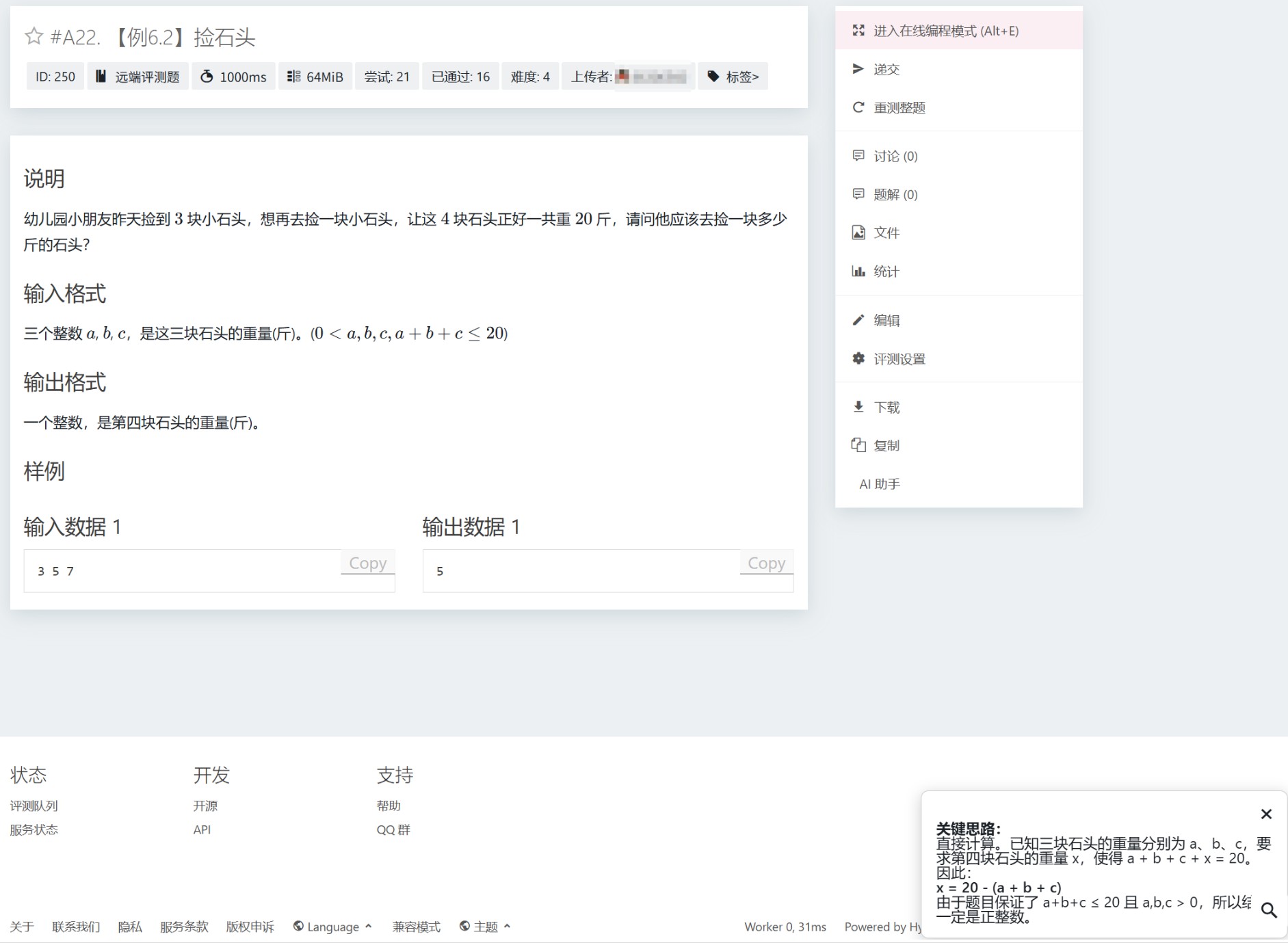Open the AI 助手 assistant

(x=880, y=484)
